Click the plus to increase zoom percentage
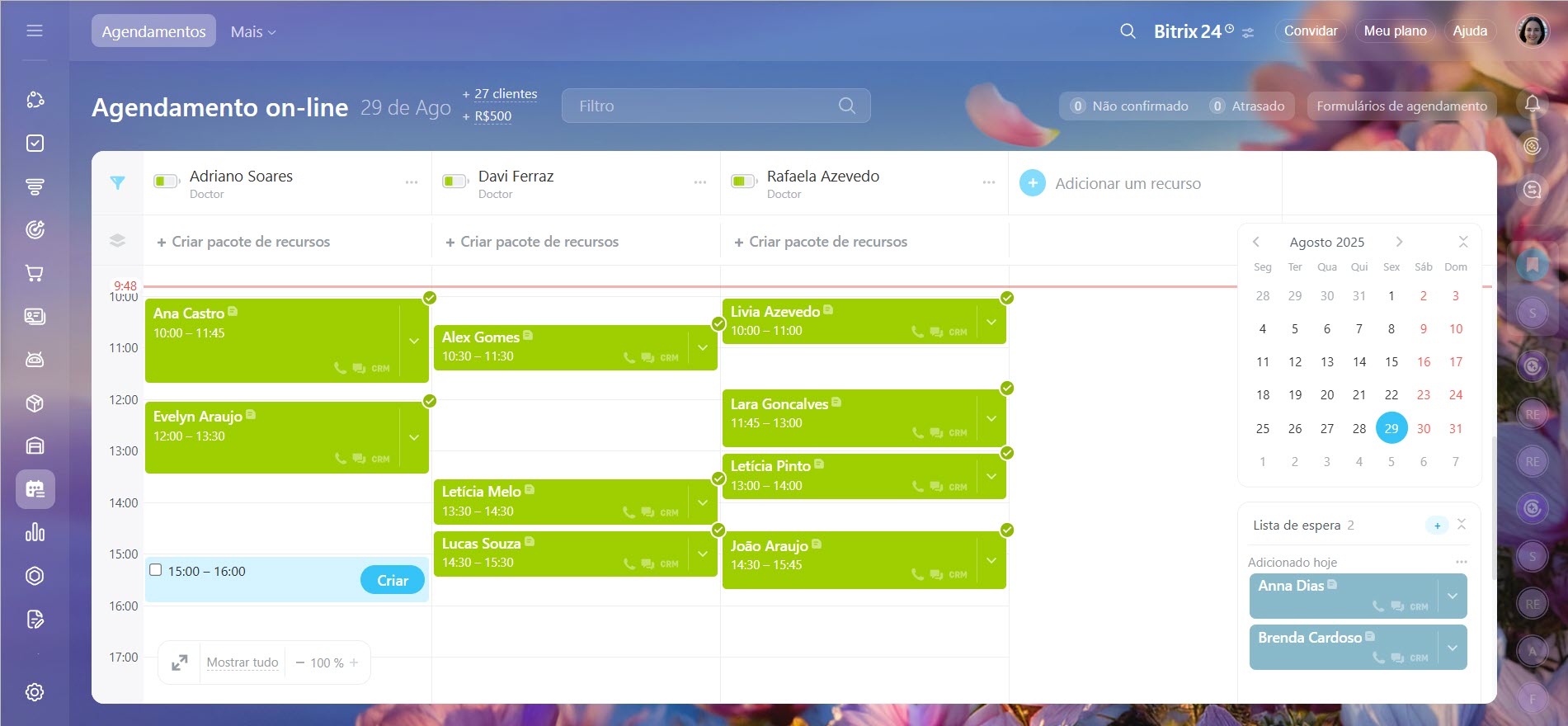Screen dimensions: 1568x726 click(354, 662)
